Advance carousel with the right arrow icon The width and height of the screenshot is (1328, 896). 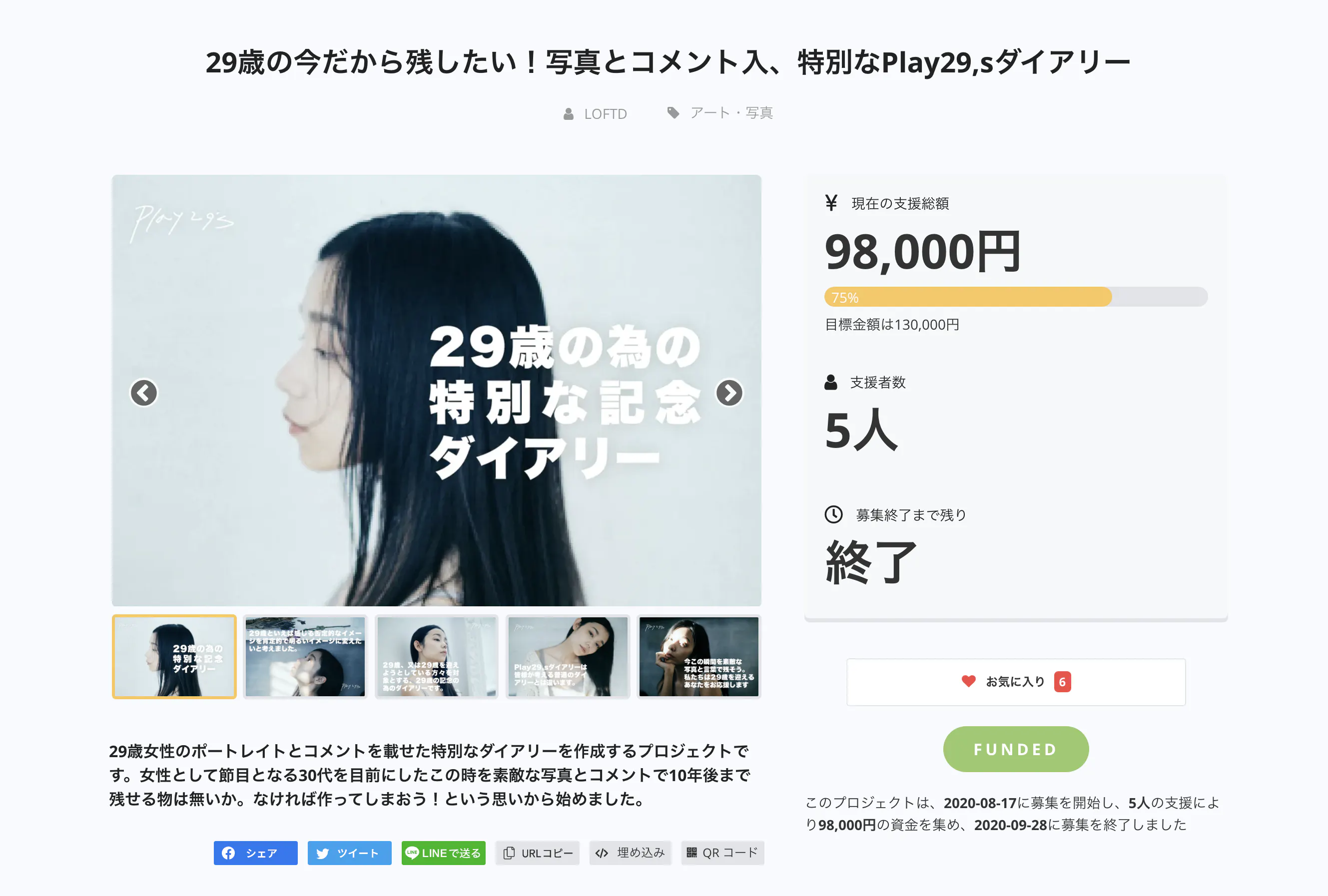(x=729, y=393)
